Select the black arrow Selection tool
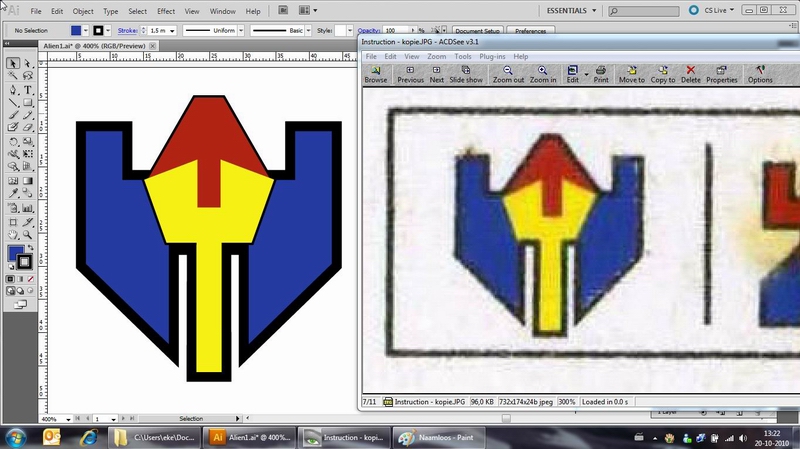The height and width of the screenshot is (449, 800). 13,63
